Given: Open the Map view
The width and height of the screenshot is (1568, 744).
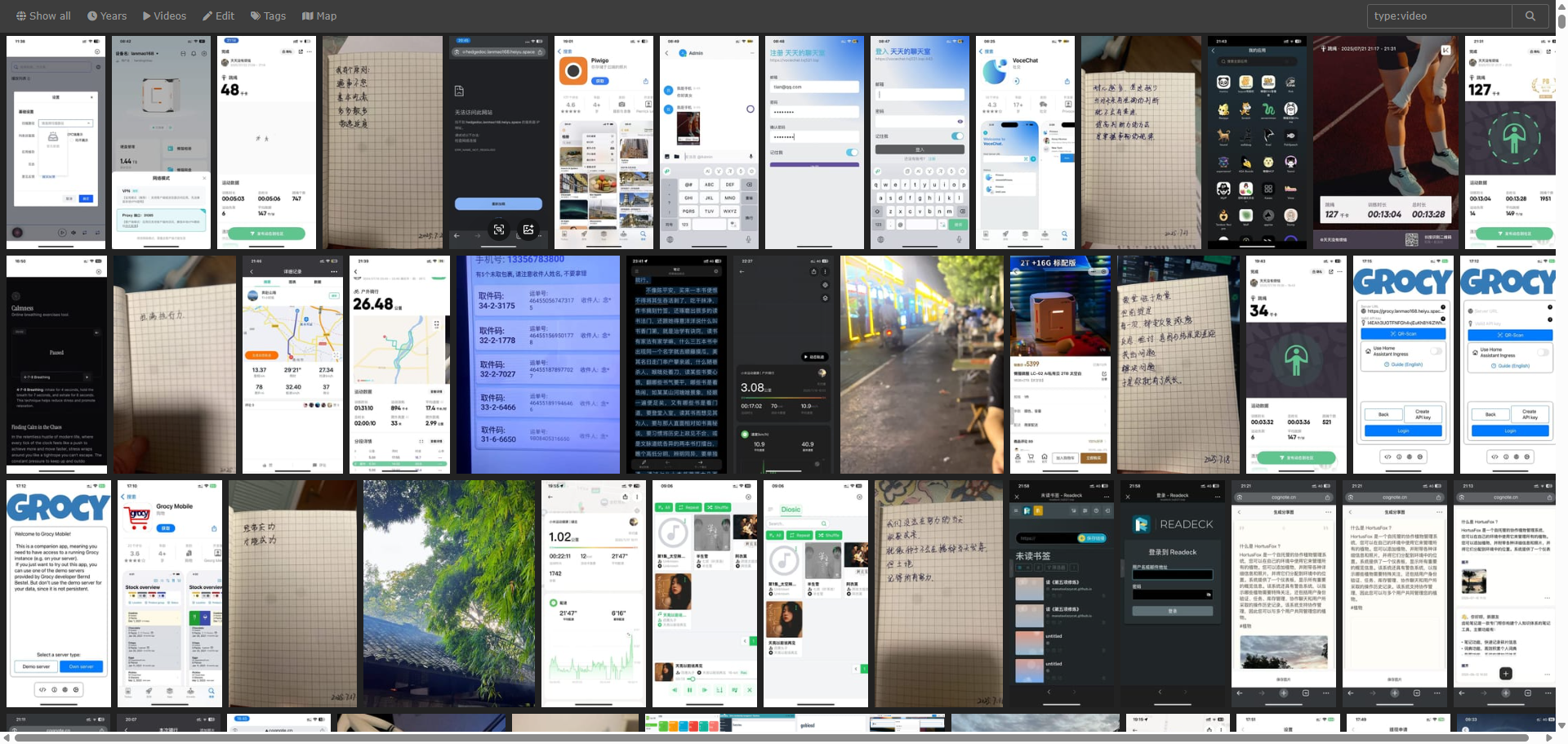Looking at the screenshot, I should [x=319, y=16].
